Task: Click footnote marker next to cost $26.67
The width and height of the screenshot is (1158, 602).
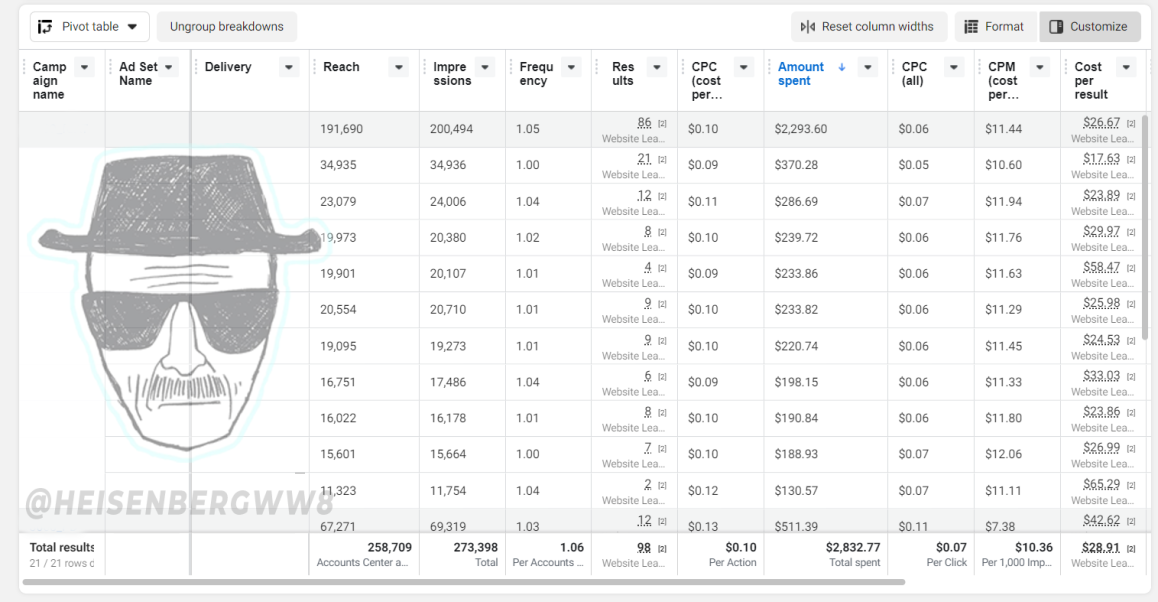Action: pyautogui.click(x=1131, y=123)
